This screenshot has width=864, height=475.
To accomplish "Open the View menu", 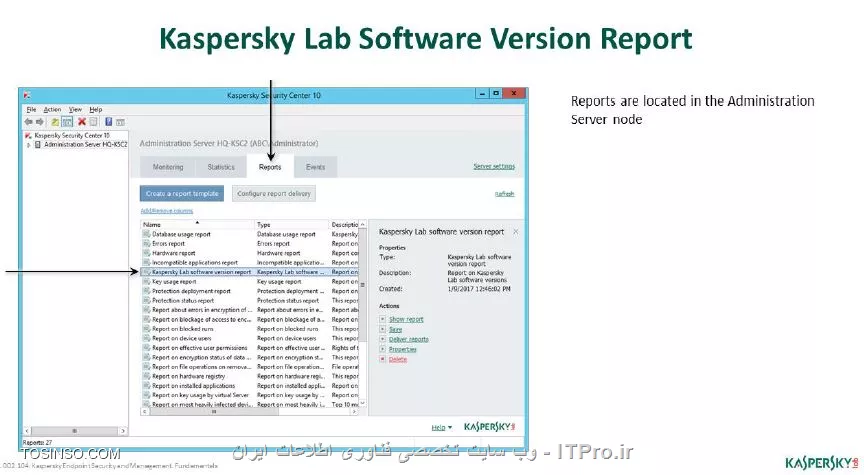I will pyautogui.click(x=75, y=110).
